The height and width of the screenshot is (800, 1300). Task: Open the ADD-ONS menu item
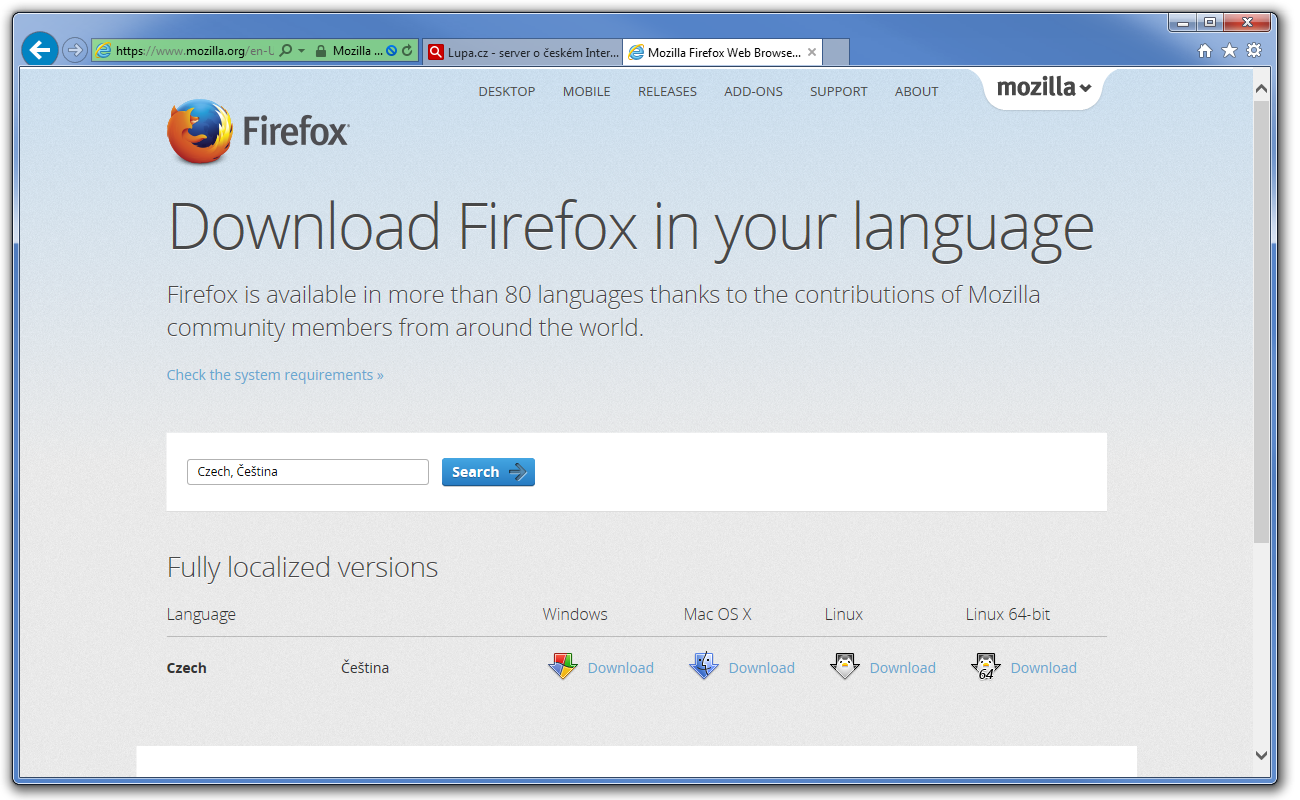click(753, 91)
